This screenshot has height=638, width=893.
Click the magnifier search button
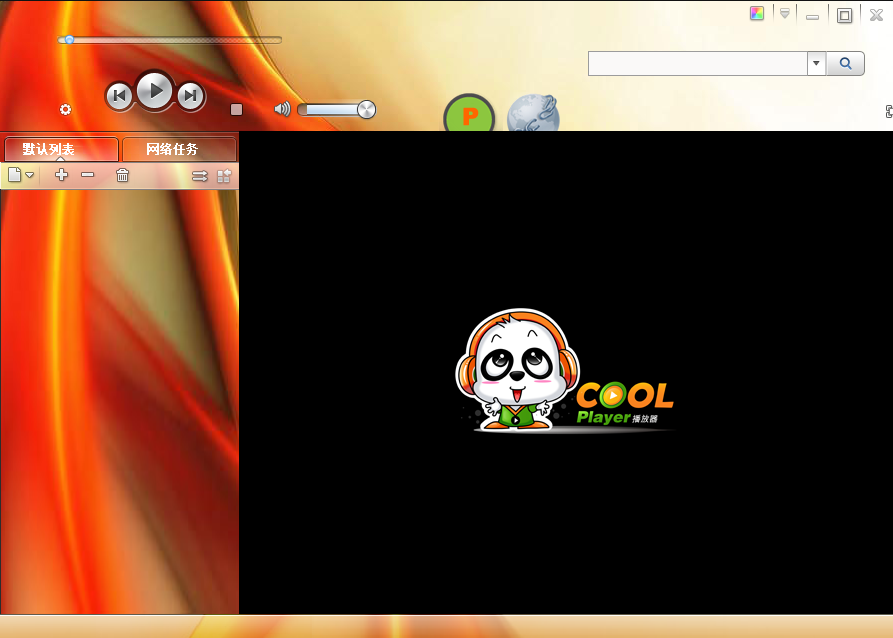(845, 64)
